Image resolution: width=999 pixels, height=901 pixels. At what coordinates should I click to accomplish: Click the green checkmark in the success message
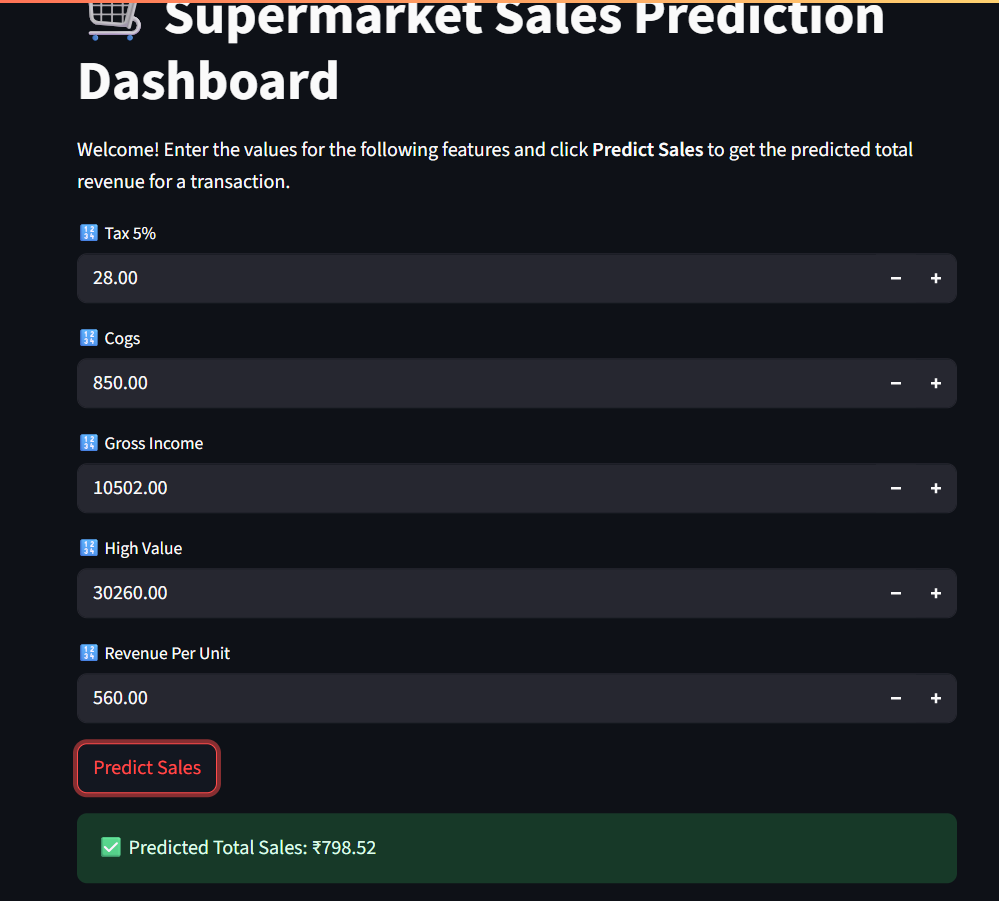[110, 847]
